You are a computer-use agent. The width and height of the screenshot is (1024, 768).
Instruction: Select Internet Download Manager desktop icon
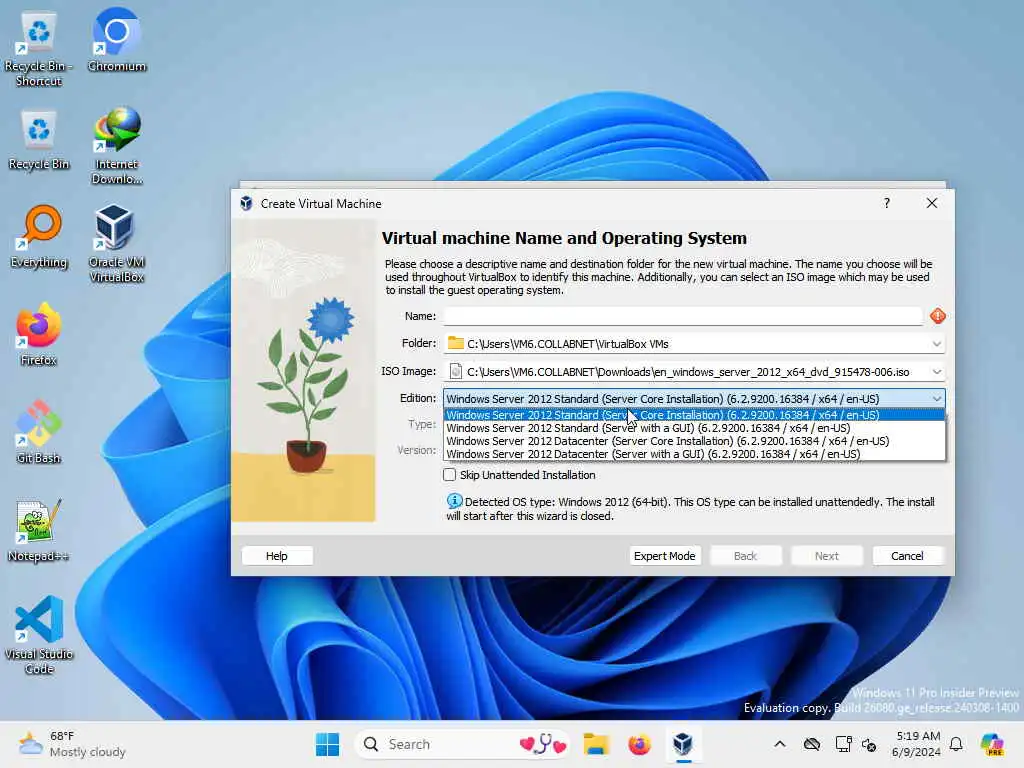(117, 146)
